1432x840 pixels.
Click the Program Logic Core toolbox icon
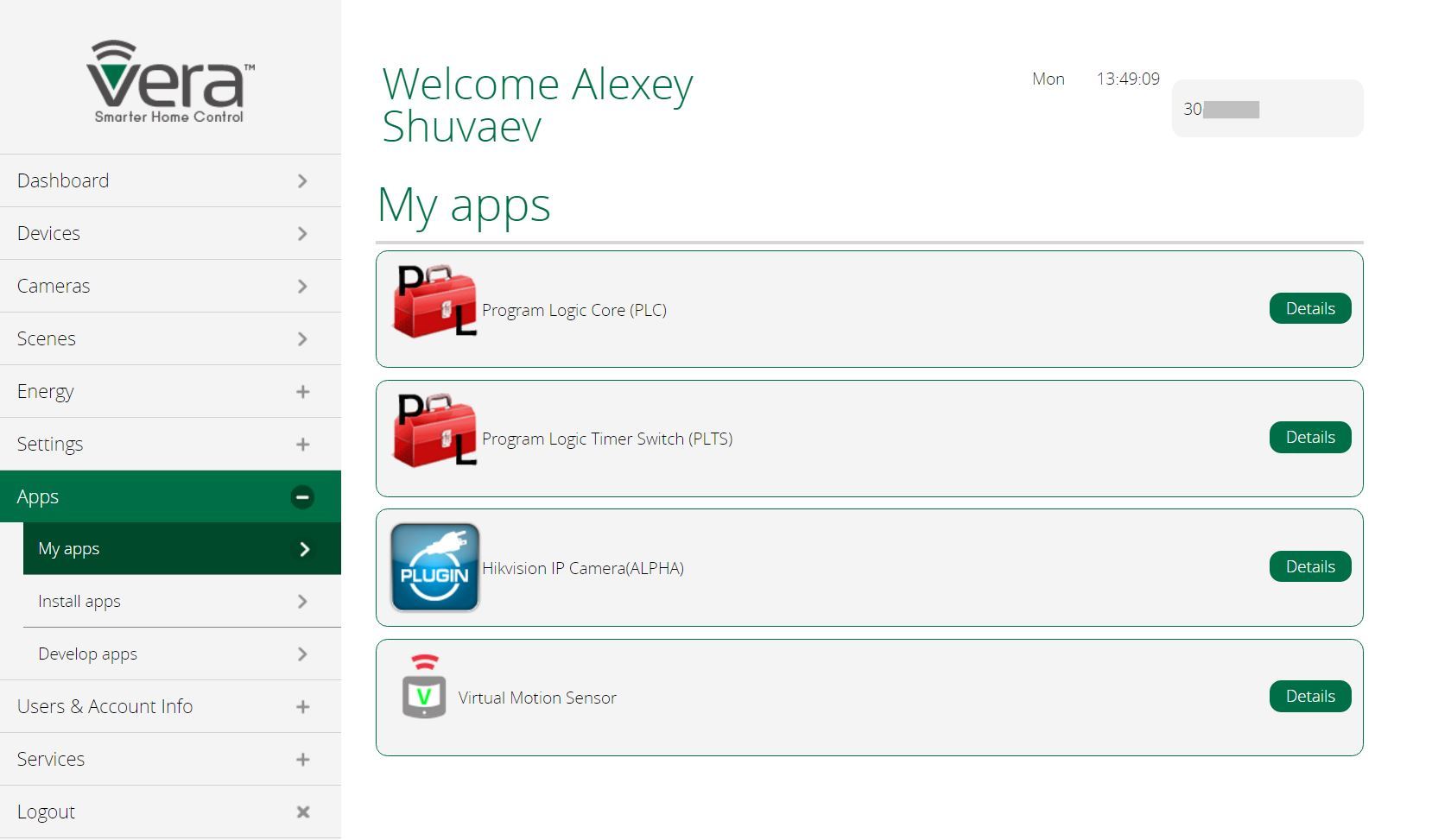click(435, 300)
